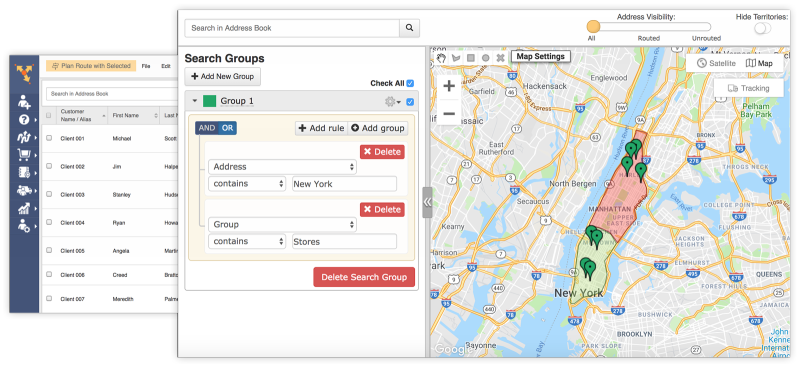Click Add New Group button
800x370 pixels.
(222, 77)
